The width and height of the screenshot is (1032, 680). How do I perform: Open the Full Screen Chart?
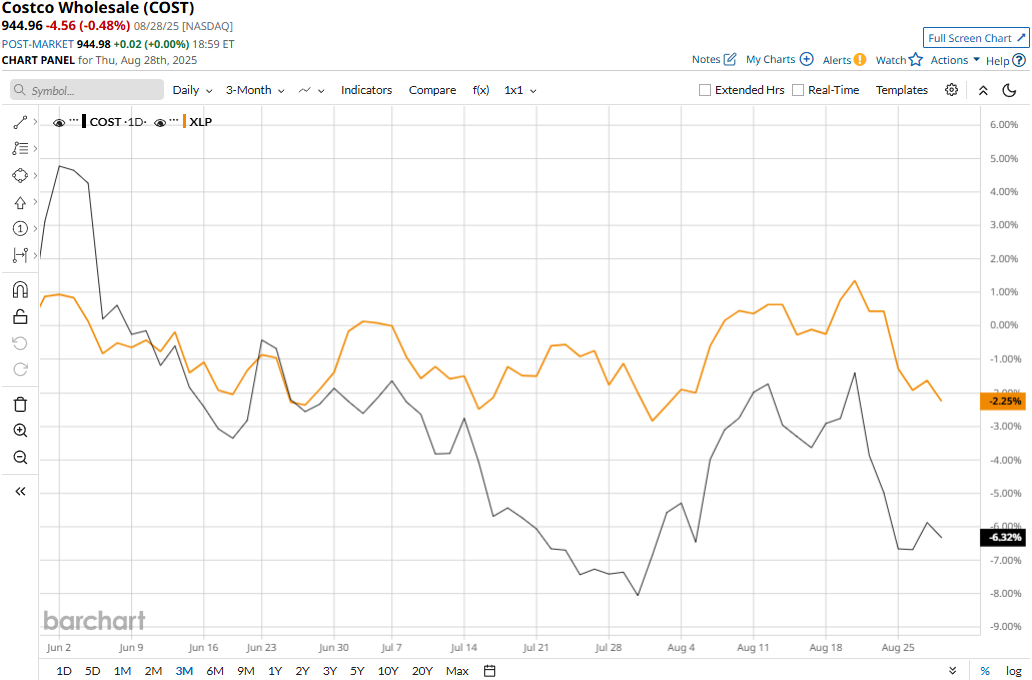point(976,38)
